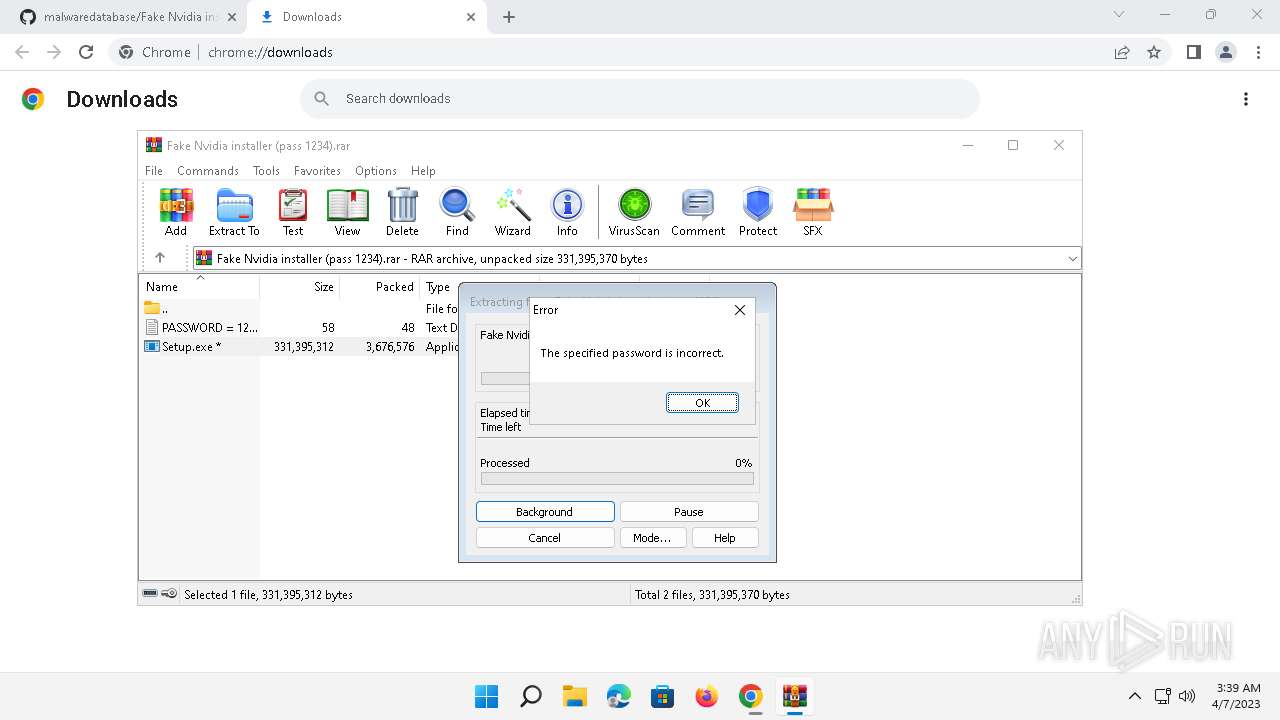
Task: Open the View file tool
Action: [x=347, y=213]
